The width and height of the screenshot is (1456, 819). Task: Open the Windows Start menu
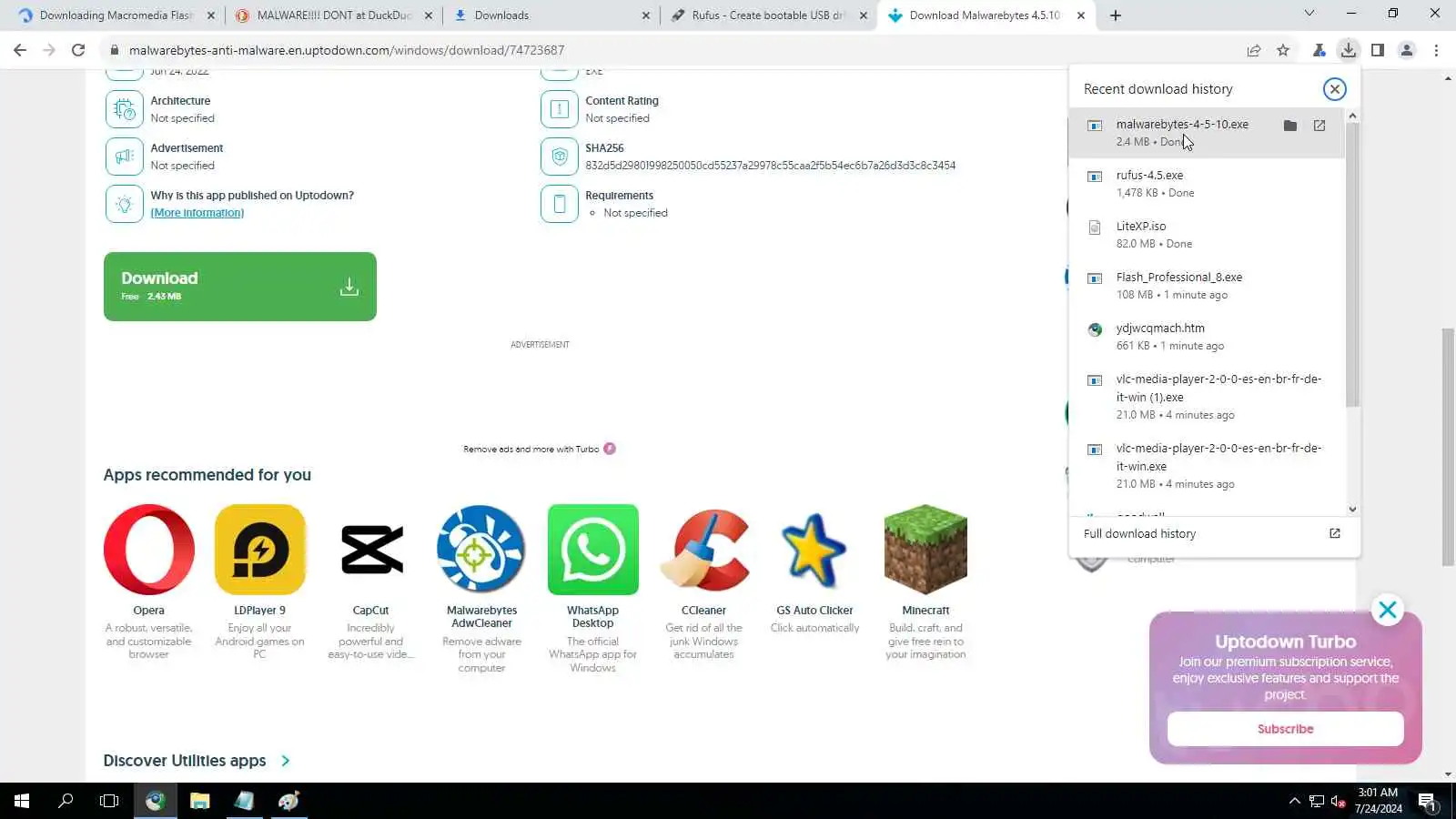pos(22,801)
